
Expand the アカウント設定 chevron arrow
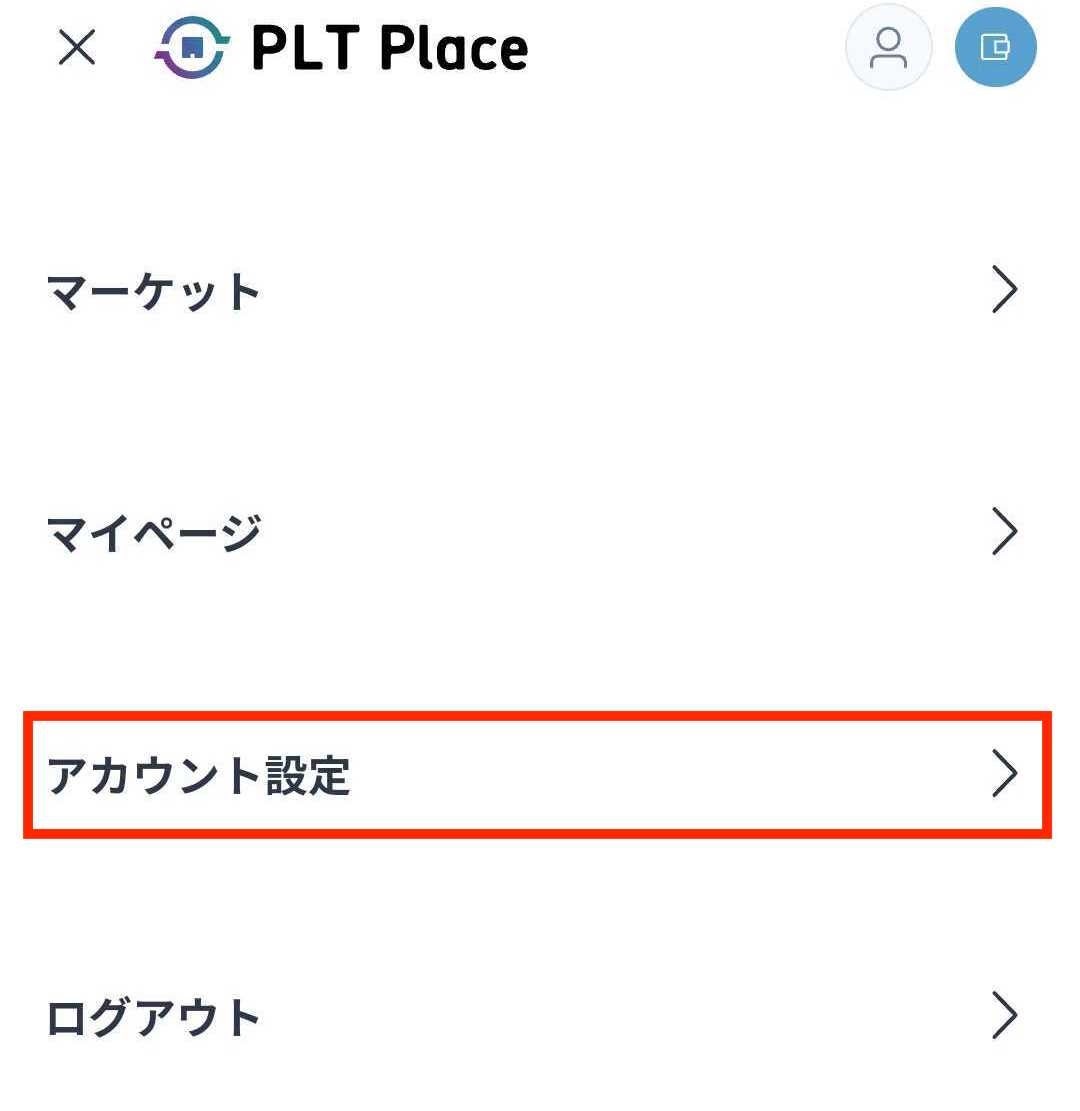[1004, 775]
